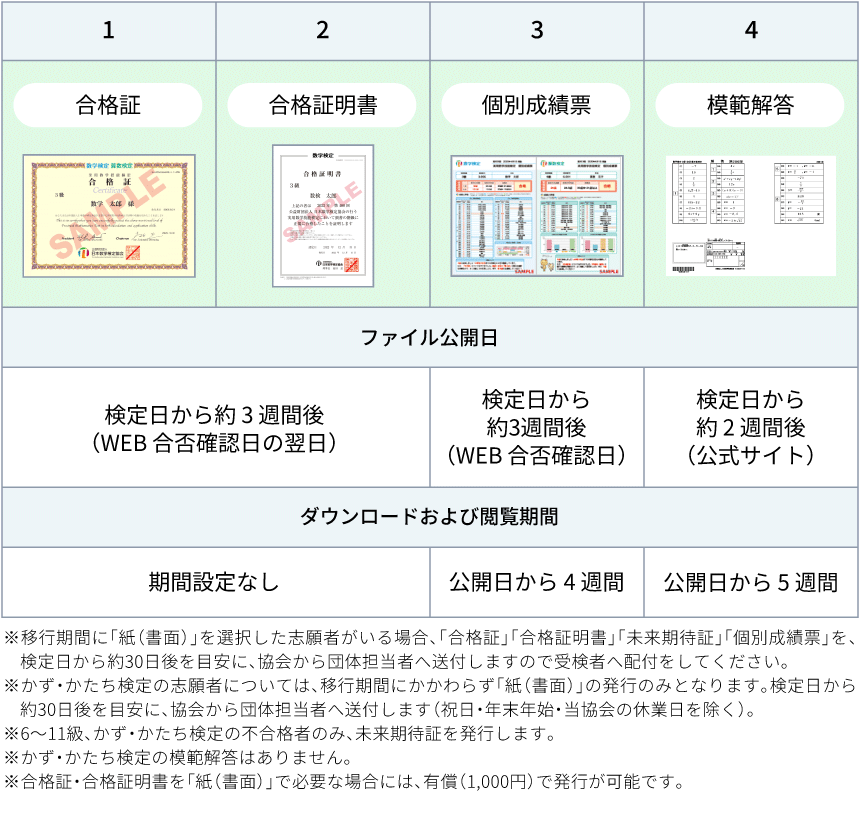Select column header number 2
Screen dimensions: 860x818
[322, 31]
